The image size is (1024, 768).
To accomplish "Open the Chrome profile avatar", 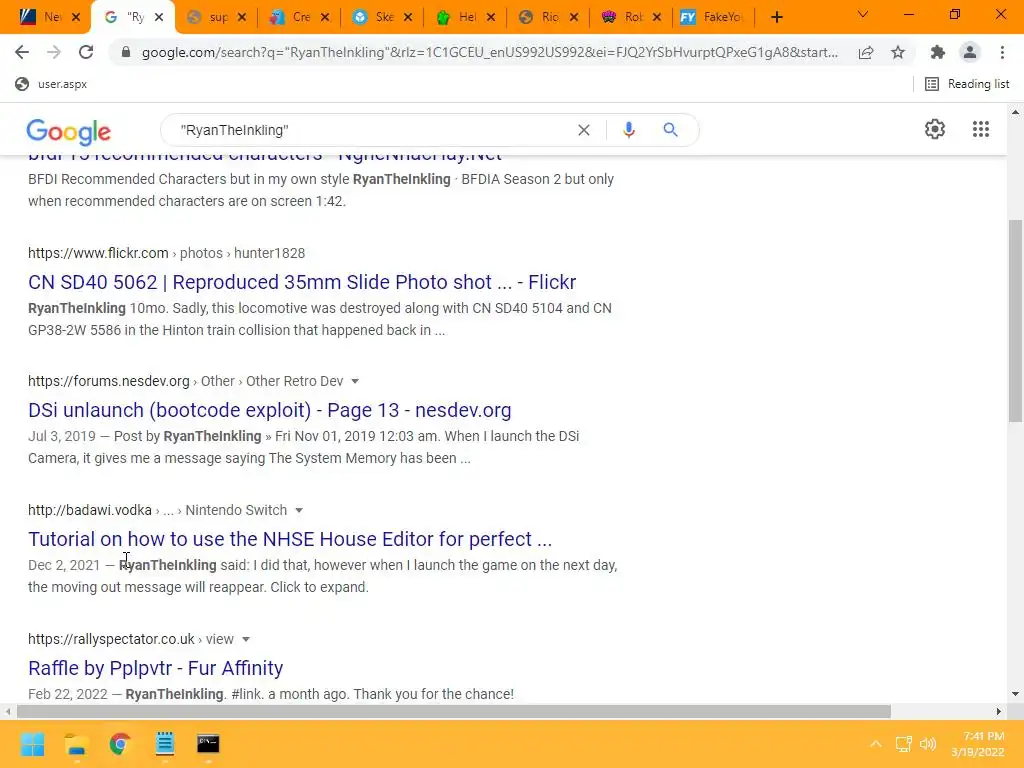I will pos(970,52).
